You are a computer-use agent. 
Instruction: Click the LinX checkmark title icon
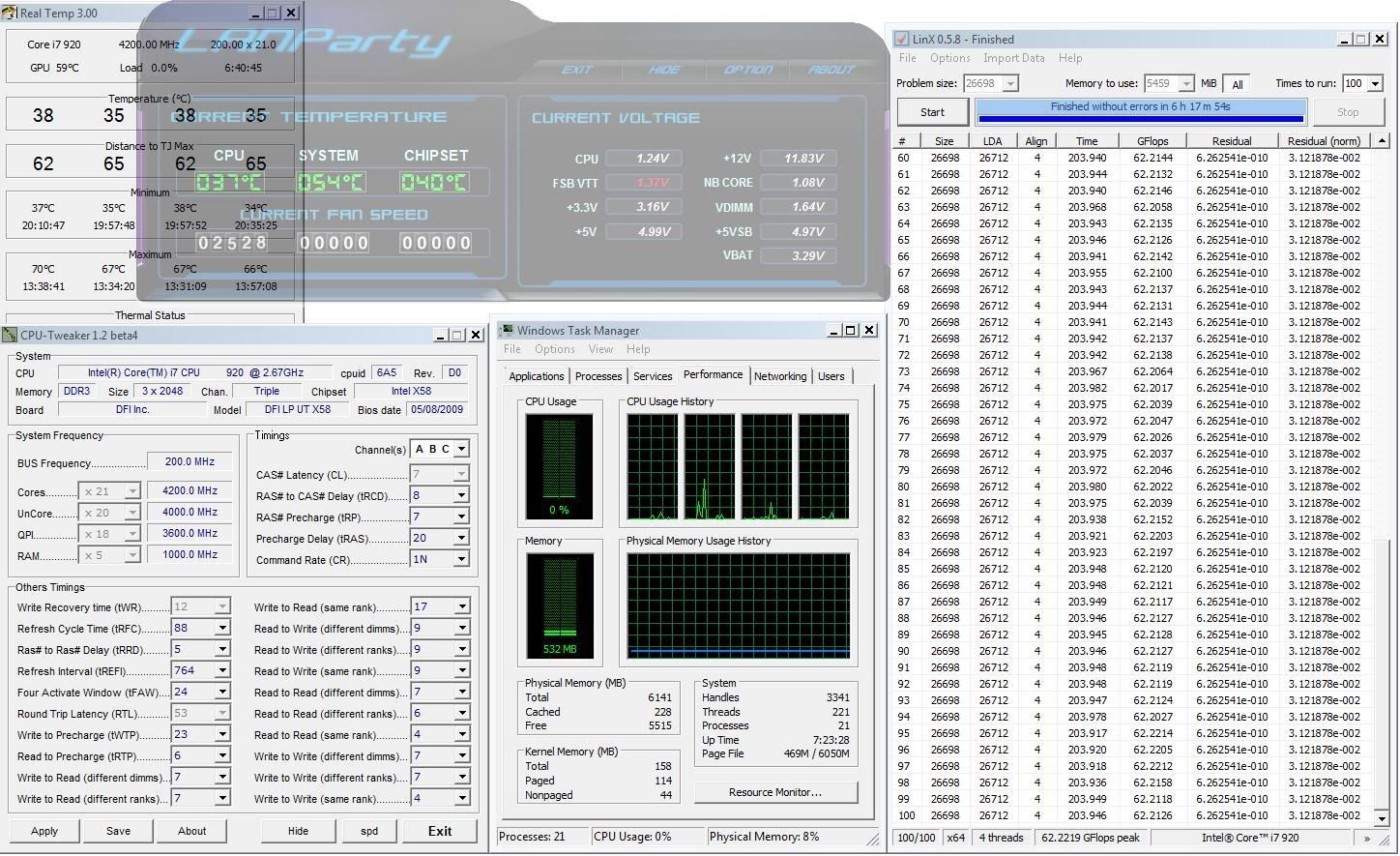click(902, 39)
